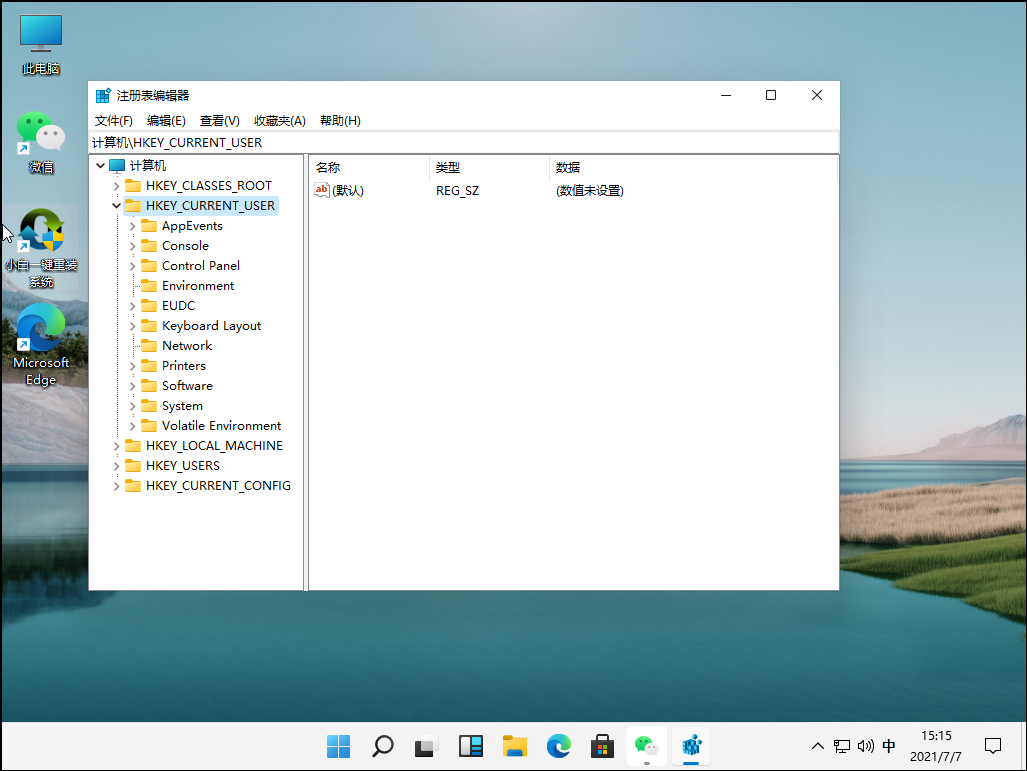Launch 微信 from the desktop

pos(40,131)
